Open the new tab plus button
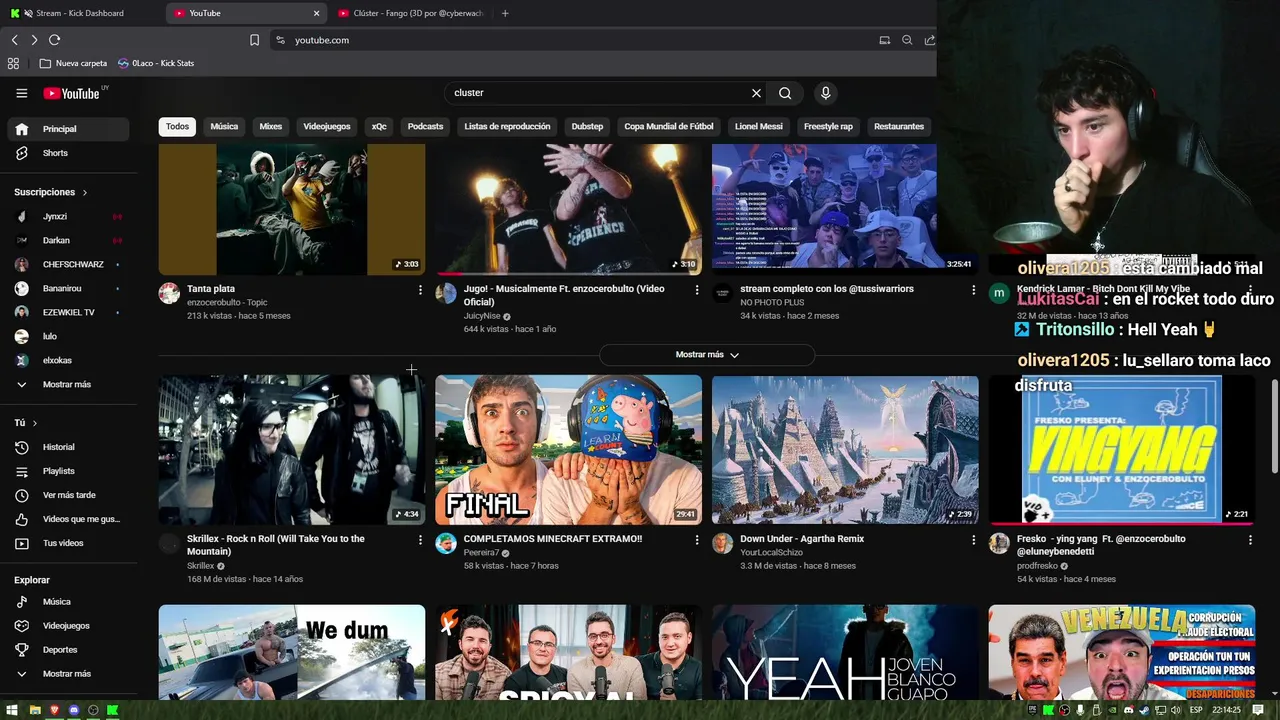Screen dimensions: 1280x720 click(x=505, y=13)
